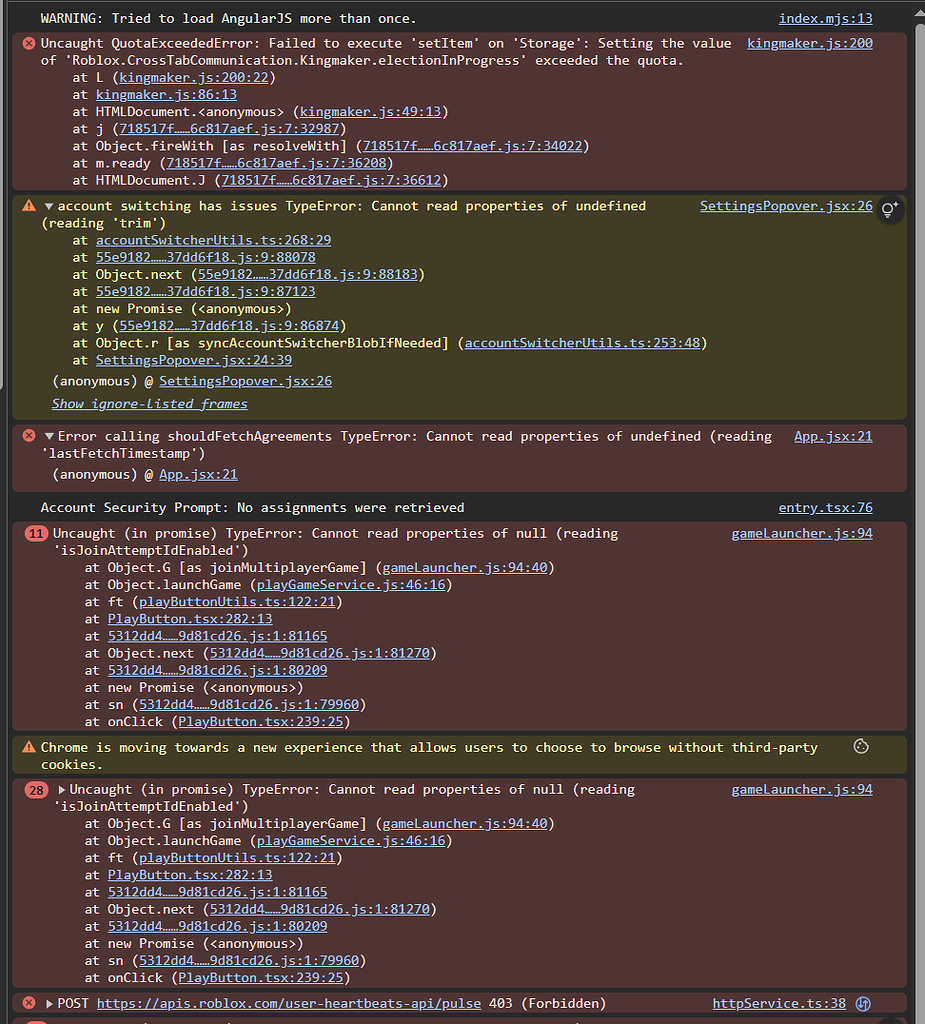Open entry.tsx:76 source location
The width and height of the screenshot is (925, 1024).
tap(825, 507)
